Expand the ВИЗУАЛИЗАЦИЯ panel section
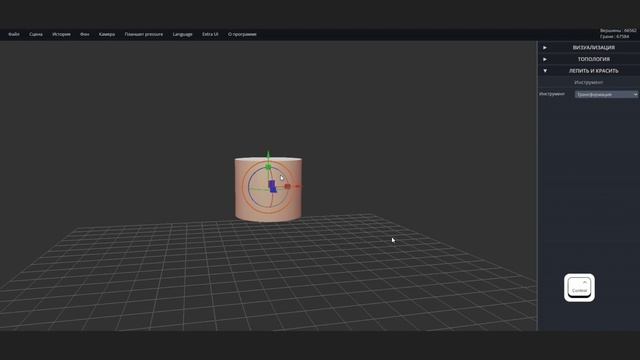Image resolution: width=640 pixels, height=360 pixels. (589, 48)
